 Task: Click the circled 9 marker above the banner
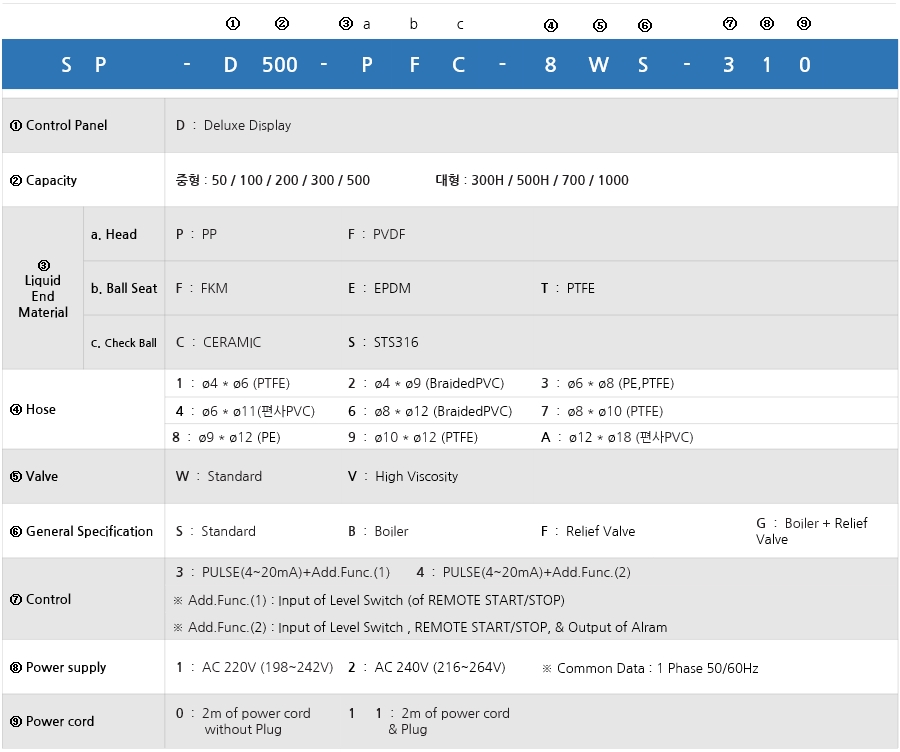point(804,24)
